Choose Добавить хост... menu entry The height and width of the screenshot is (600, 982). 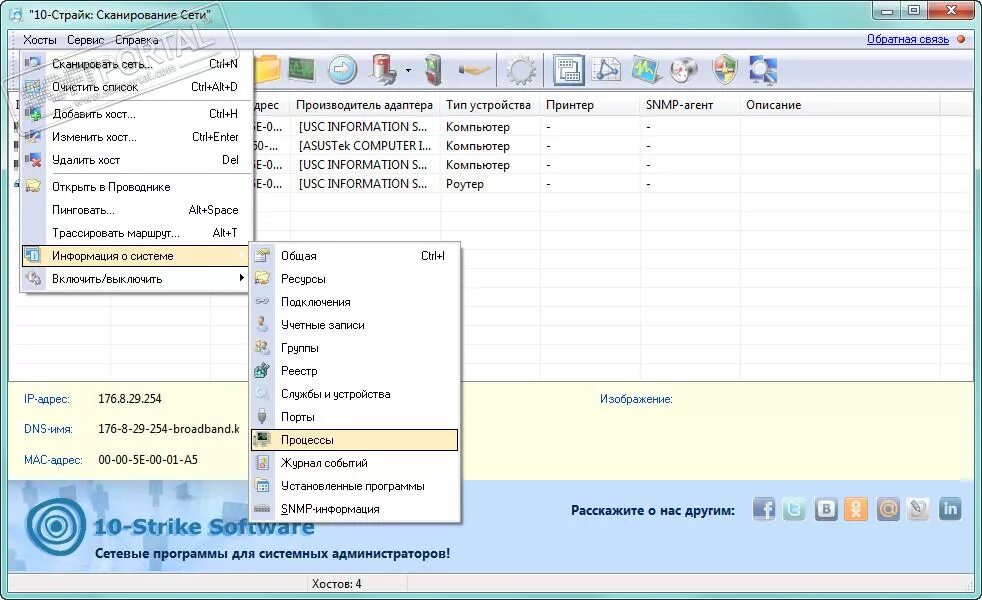[x=137, y=114]
